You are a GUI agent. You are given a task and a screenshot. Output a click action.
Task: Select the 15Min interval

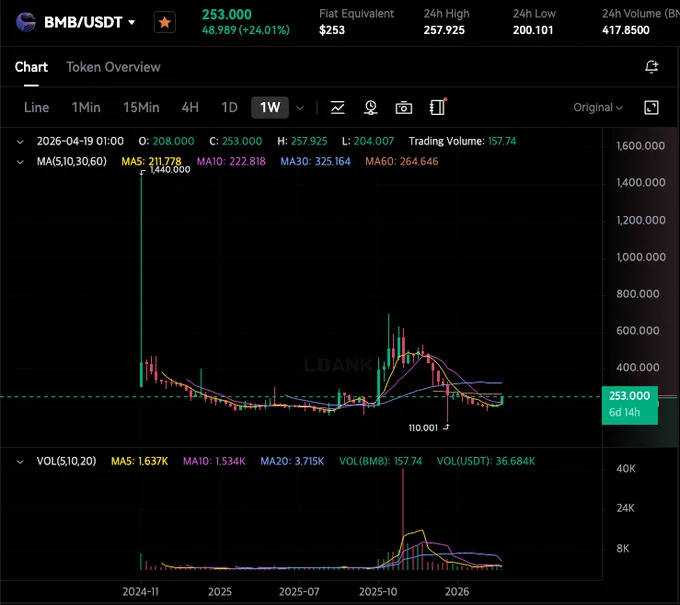(x=141, y=108)
